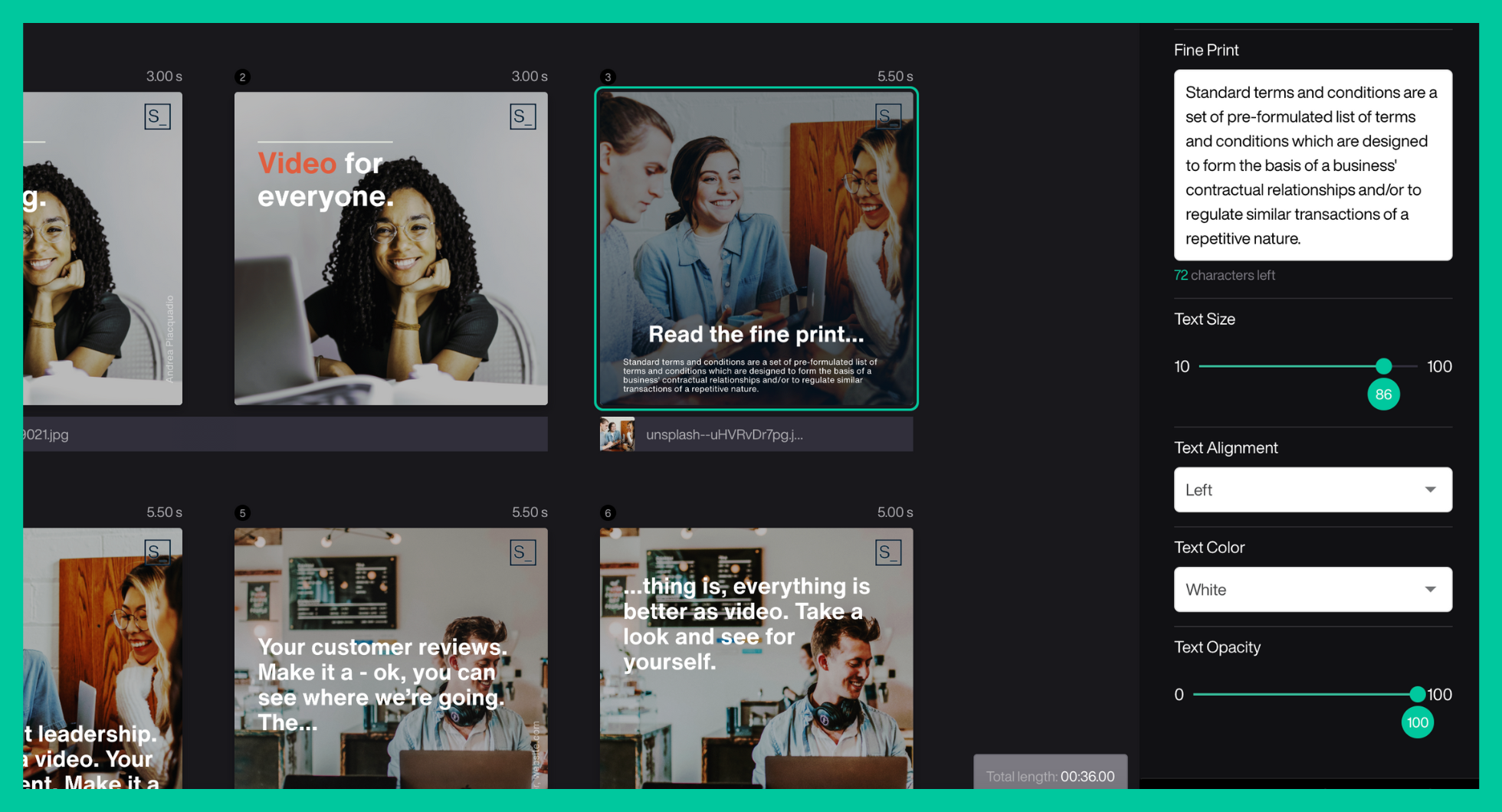The width and height of the screenshot is (1502, 812).
Task: Click the Total length indicator
Action: (x=1050, y=776)
